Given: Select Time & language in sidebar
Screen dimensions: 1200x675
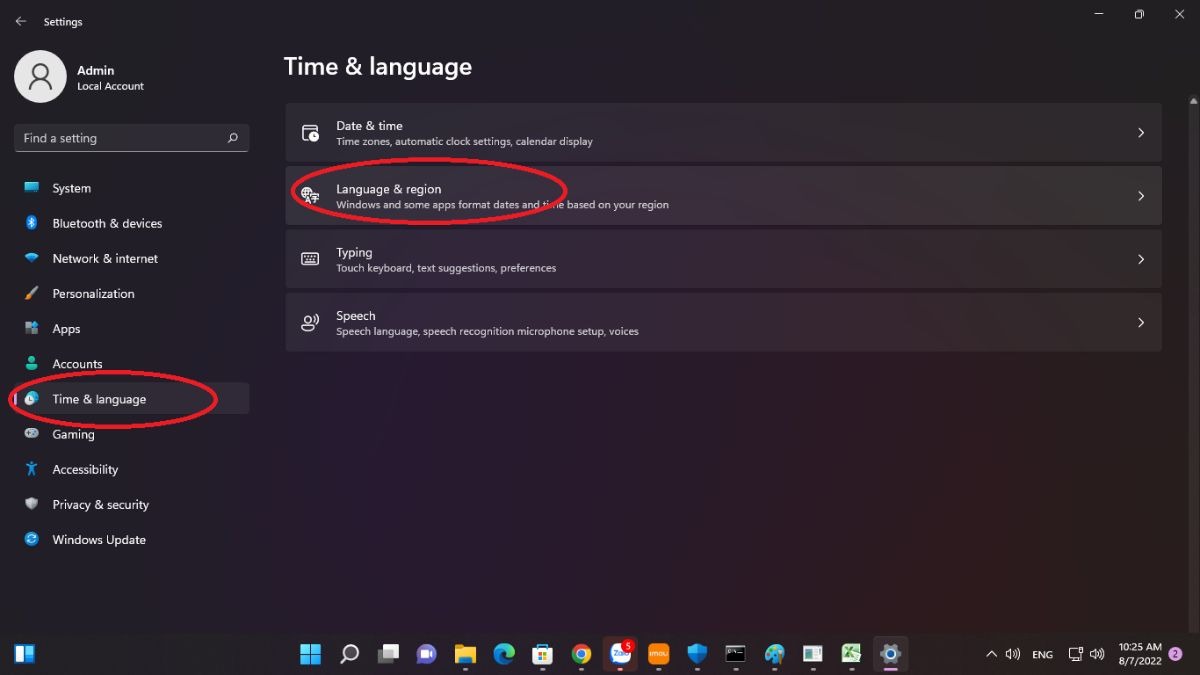Looking at the screenshot, I should (132, 399).
